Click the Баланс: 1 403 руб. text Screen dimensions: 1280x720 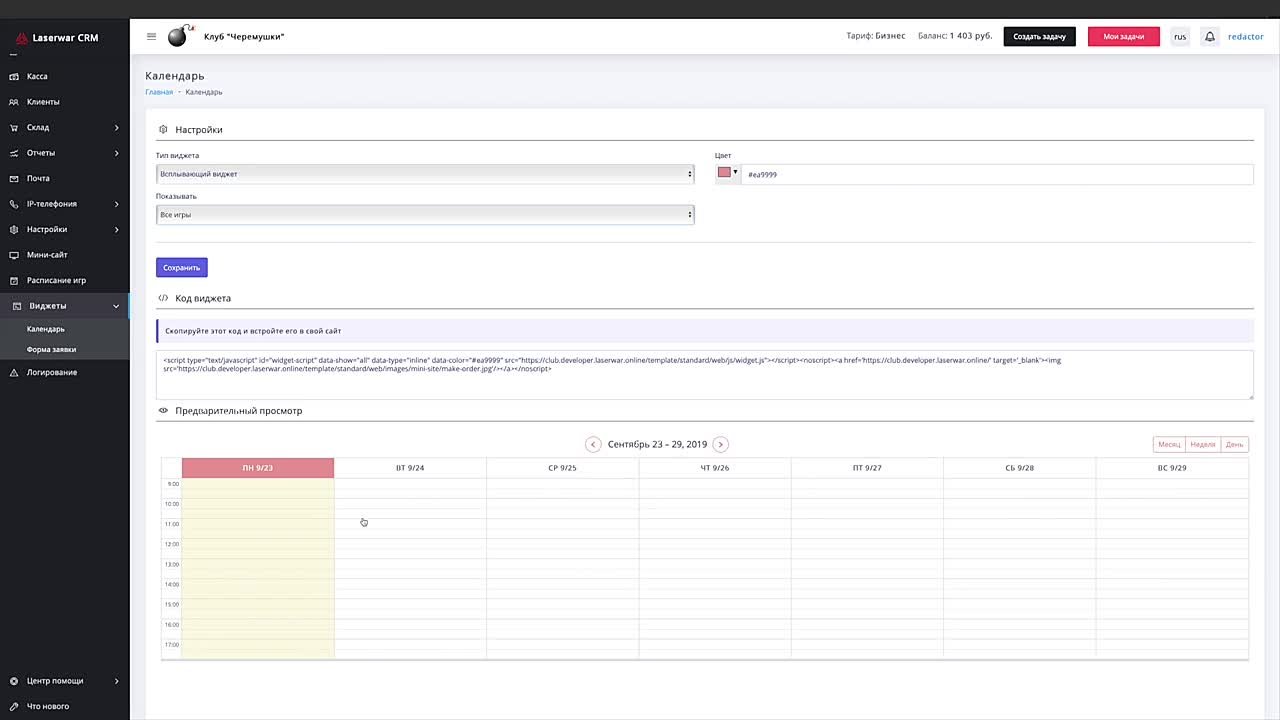tap(955, 36)
